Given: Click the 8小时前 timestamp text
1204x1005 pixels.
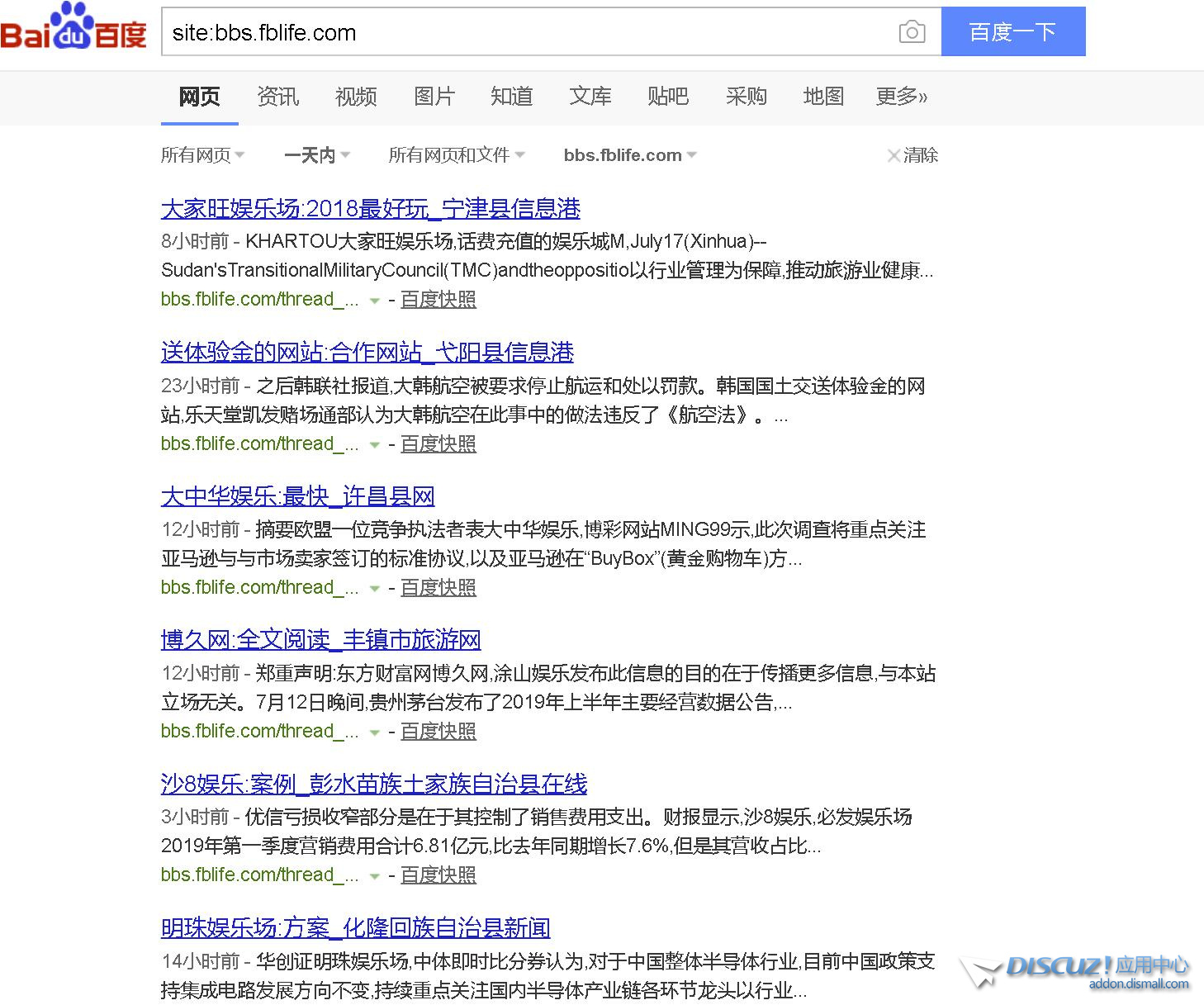Looking at the screenshot, I should click(x=195, y=241).
